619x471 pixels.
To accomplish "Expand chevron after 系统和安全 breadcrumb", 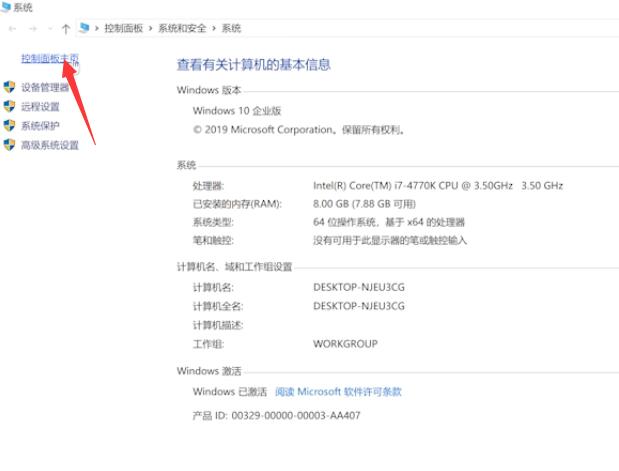I will 214,28.
